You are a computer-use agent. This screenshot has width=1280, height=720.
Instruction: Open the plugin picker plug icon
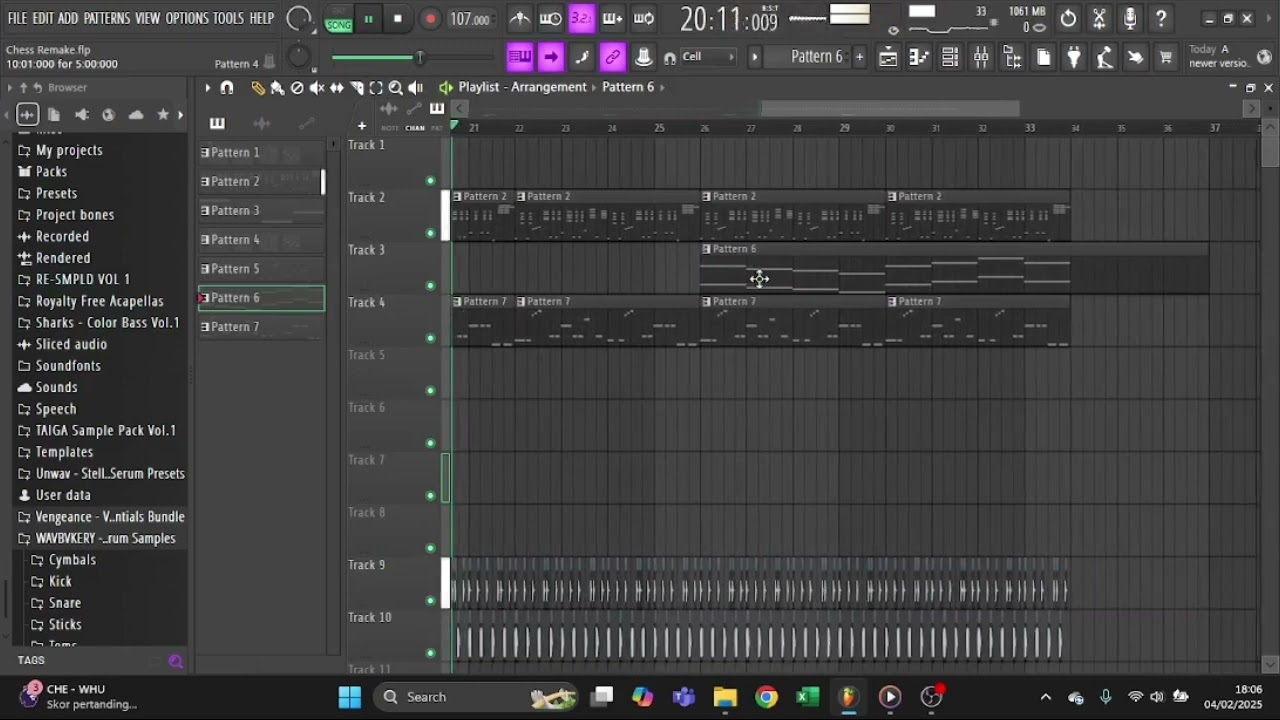pyautogui.click(x=1074, y=57)
